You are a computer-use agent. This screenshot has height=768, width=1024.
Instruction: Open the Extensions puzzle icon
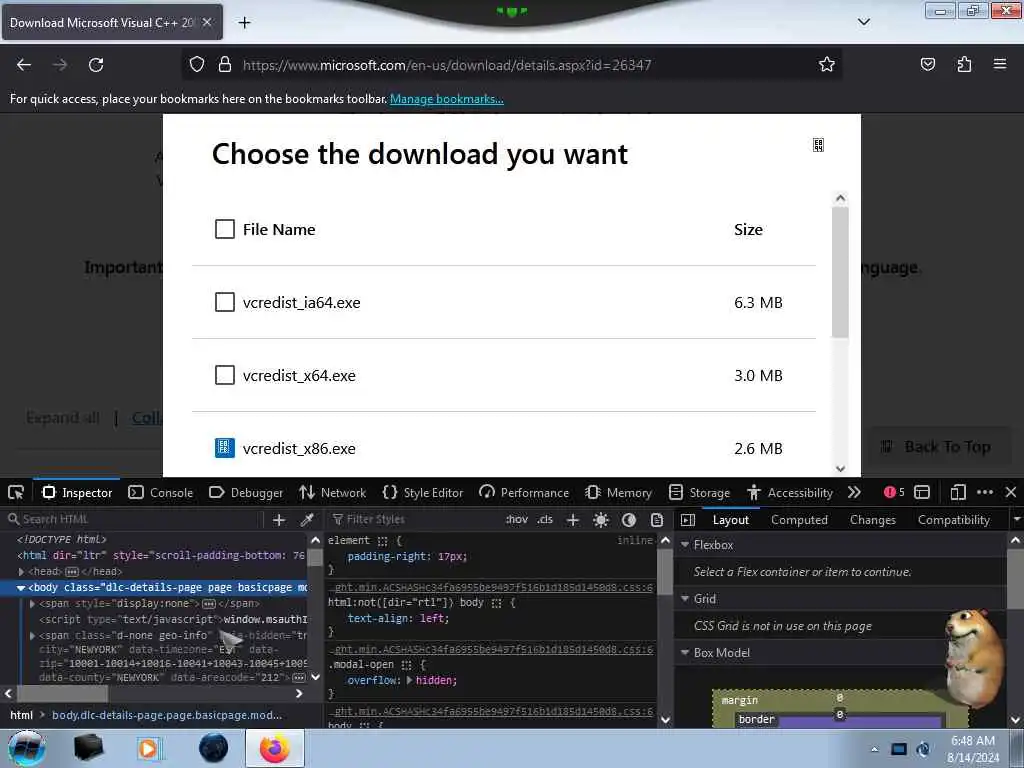pyautogui.click(x=964, y=64)
